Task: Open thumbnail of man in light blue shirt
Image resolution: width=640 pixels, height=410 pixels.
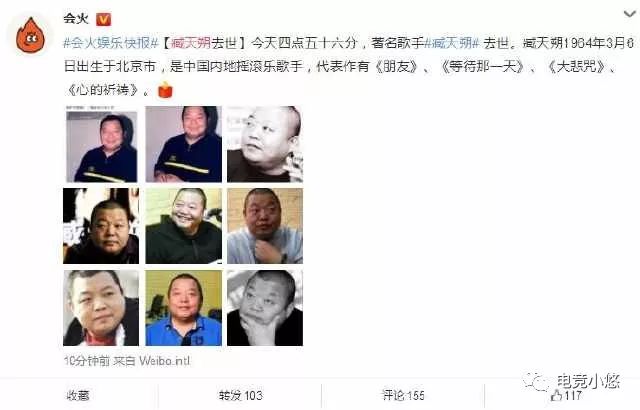Action: click(x=265, y=226)
